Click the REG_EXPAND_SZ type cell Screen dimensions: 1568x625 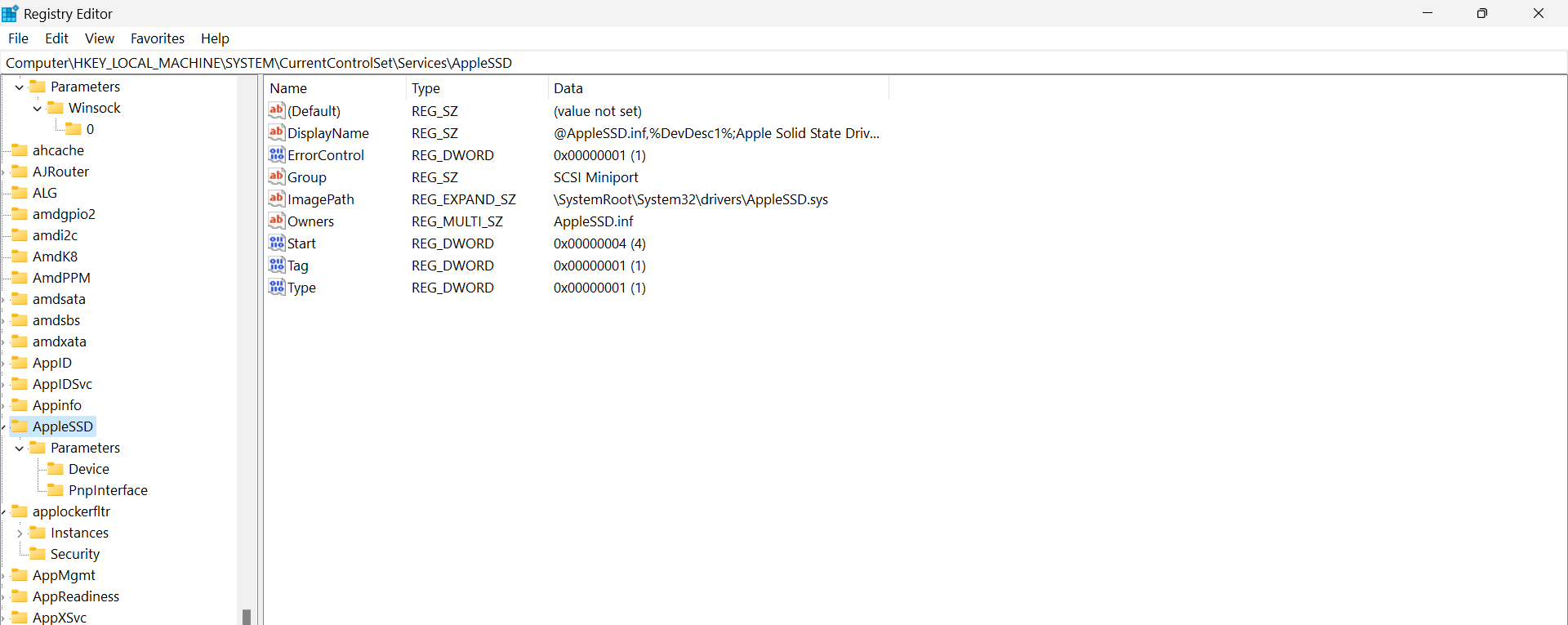coord(464,199)
